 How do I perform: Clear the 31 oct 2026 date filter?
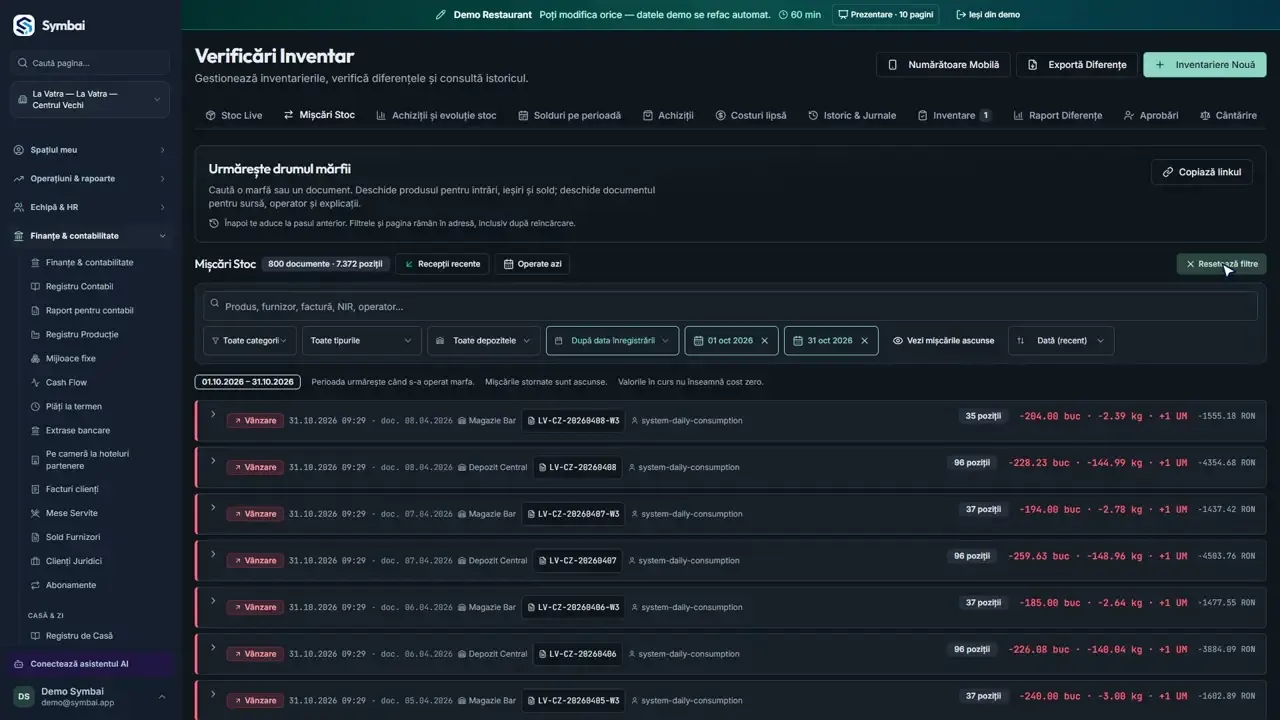click(x=865, y=341)
